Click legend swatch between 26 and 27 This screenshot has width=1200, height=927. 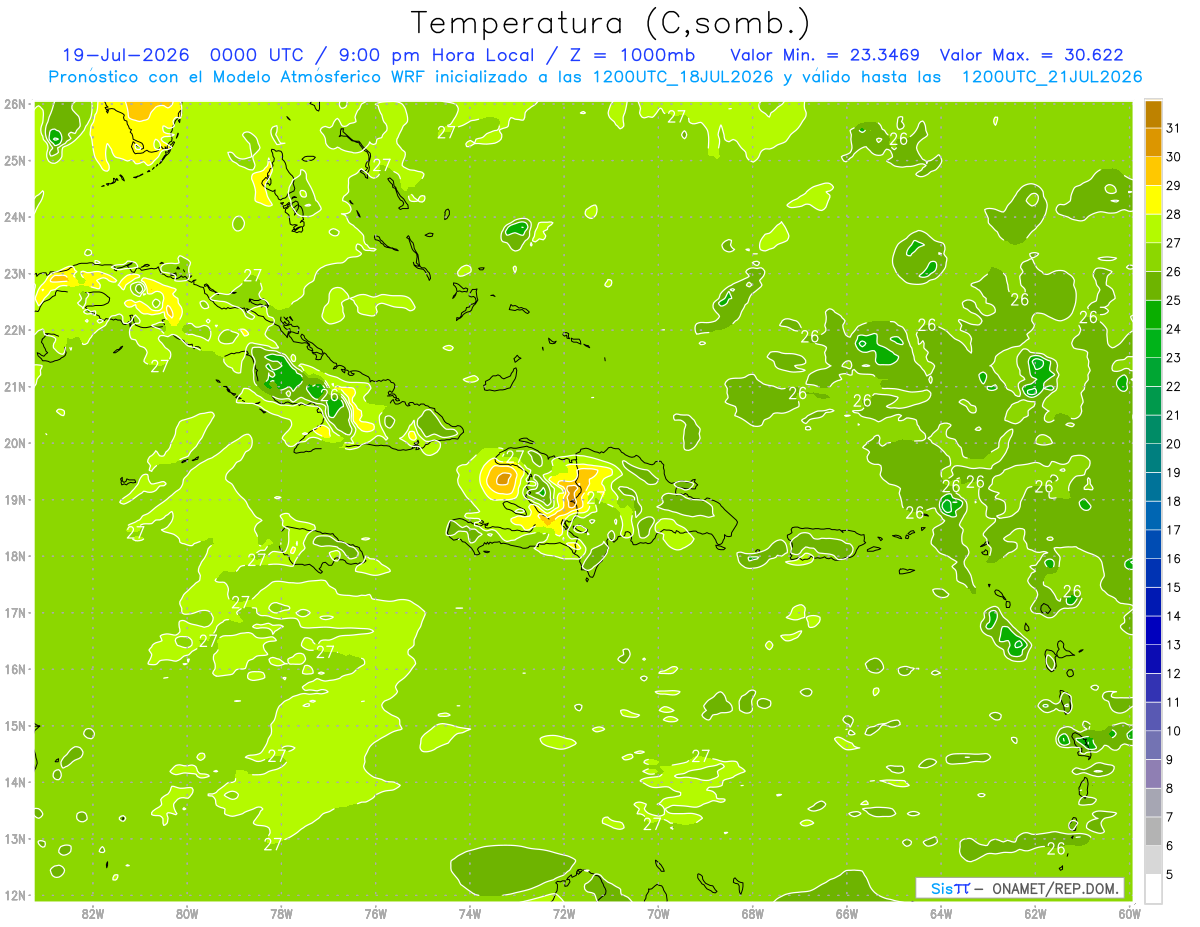coord(1153,257)
